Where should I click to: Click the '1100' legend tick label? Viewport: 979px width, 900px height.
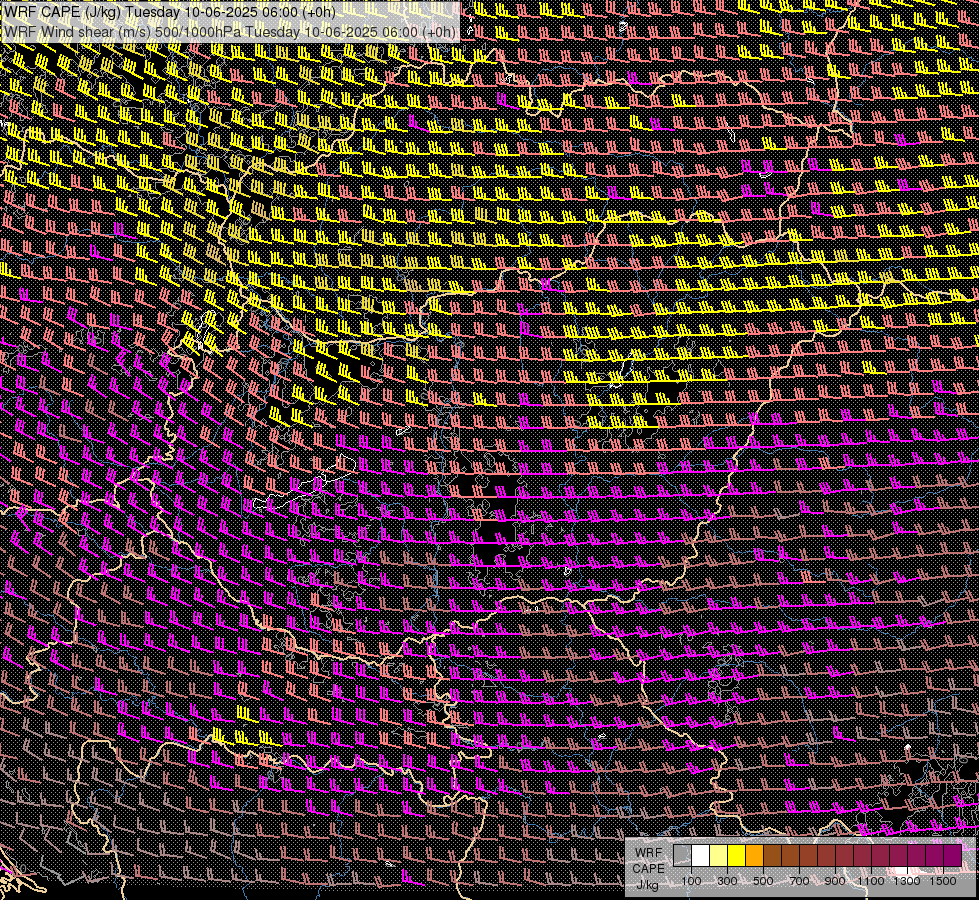pos(870,881)
